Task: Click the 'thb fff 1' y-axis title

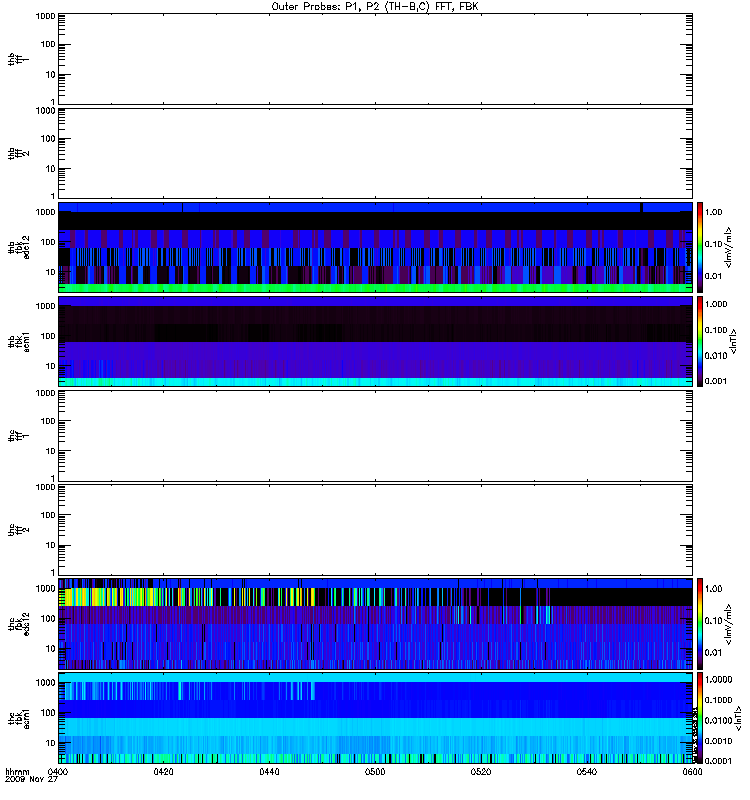Action: tap(18, 59)
